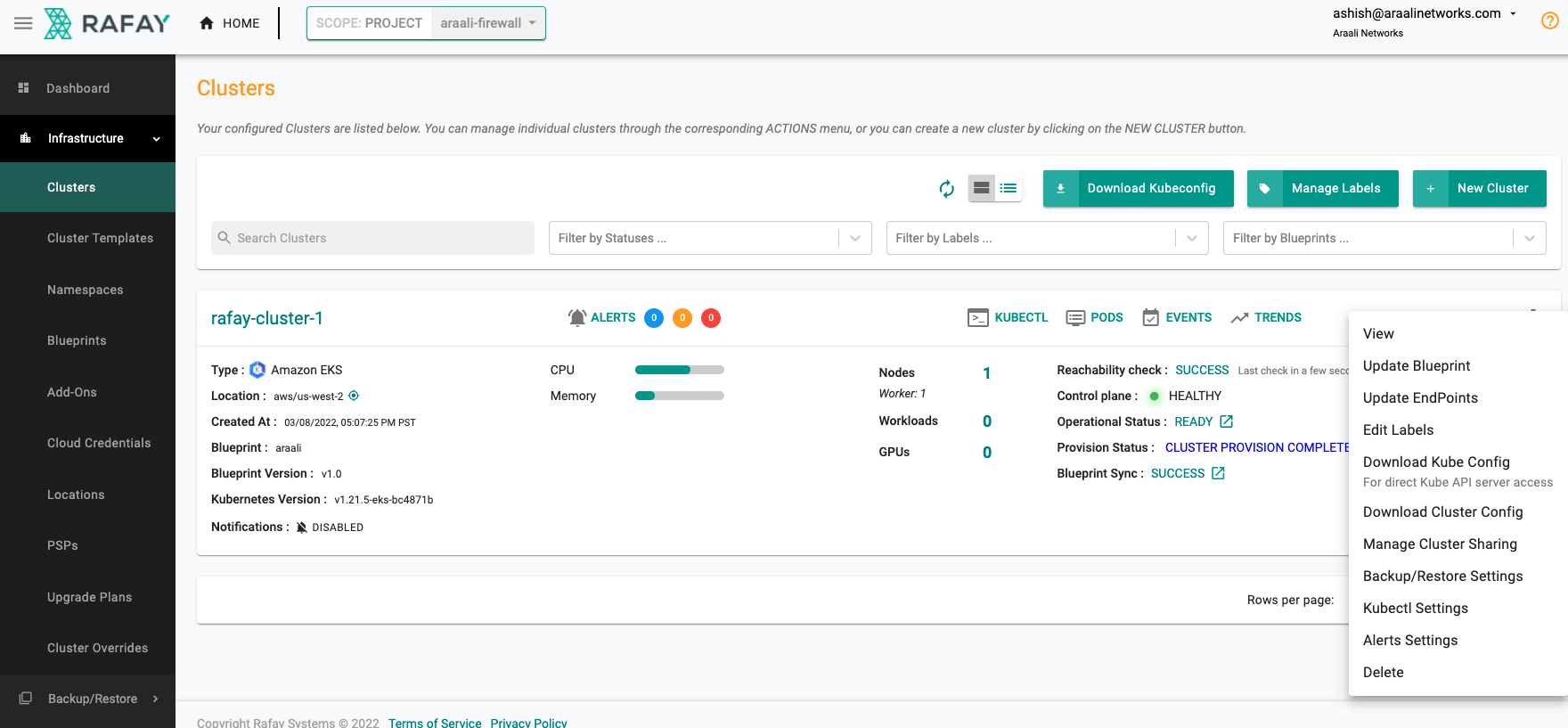Click in the Search Clusters field

pos(372,238)
